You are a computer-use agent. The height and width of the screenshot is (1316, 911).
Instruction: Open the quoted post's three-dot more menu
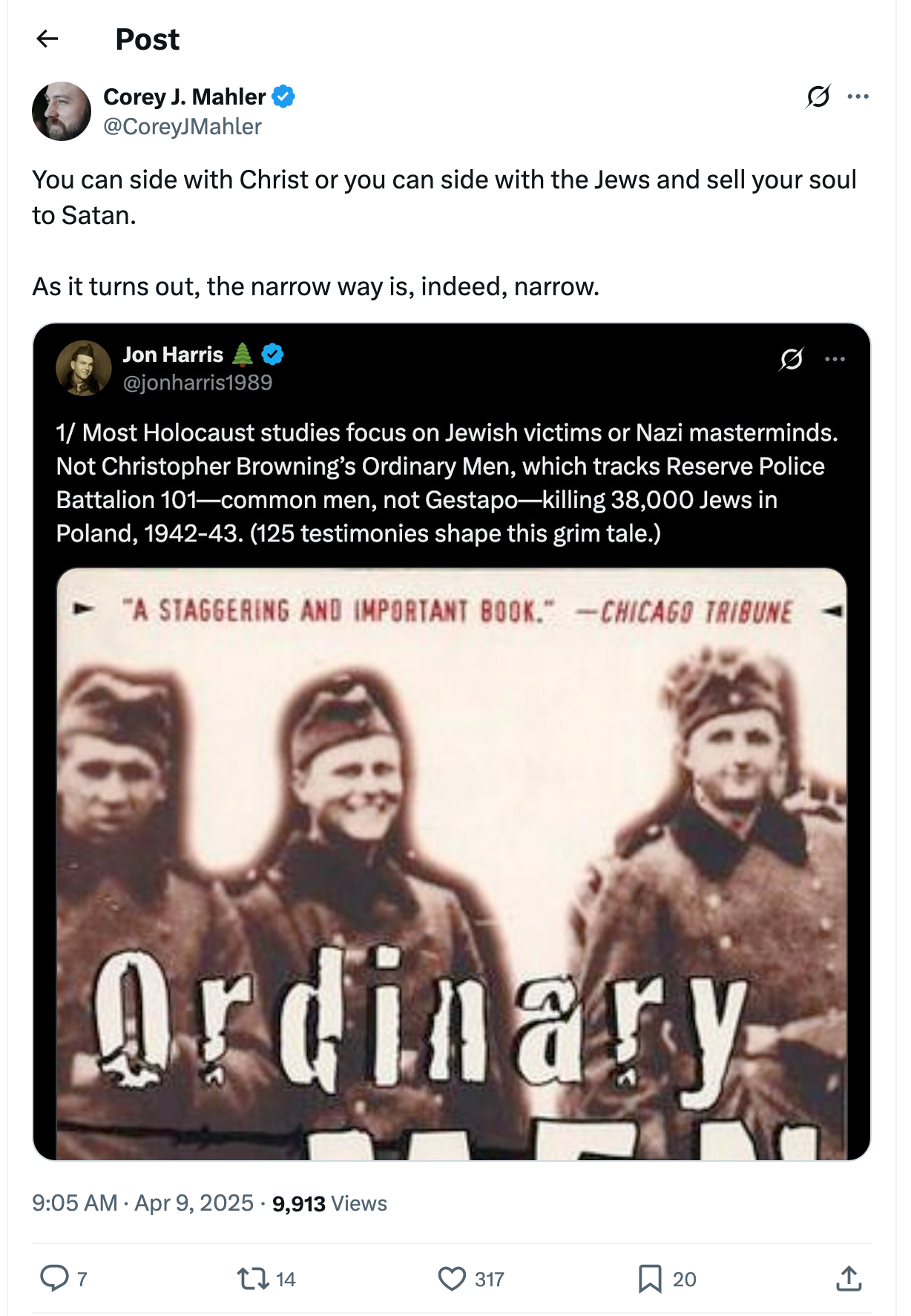835,359
